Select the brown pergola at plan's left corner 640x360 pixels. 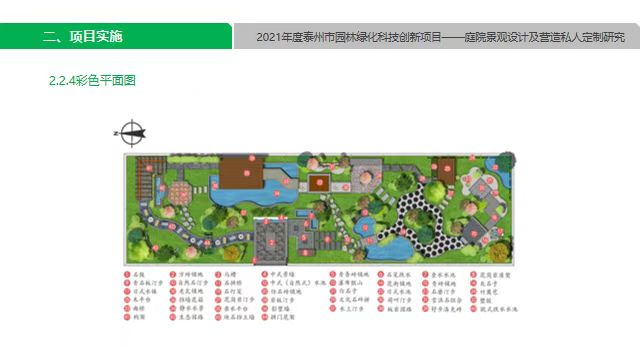[x=151, y=177]
